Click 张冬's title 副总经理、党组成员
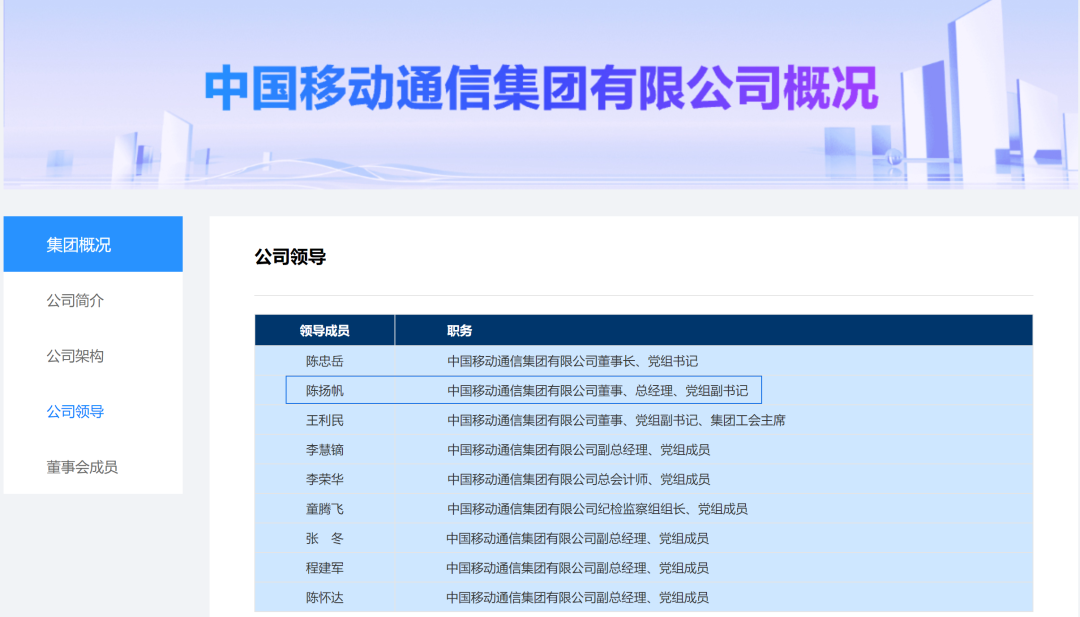 tap(577, 538)
